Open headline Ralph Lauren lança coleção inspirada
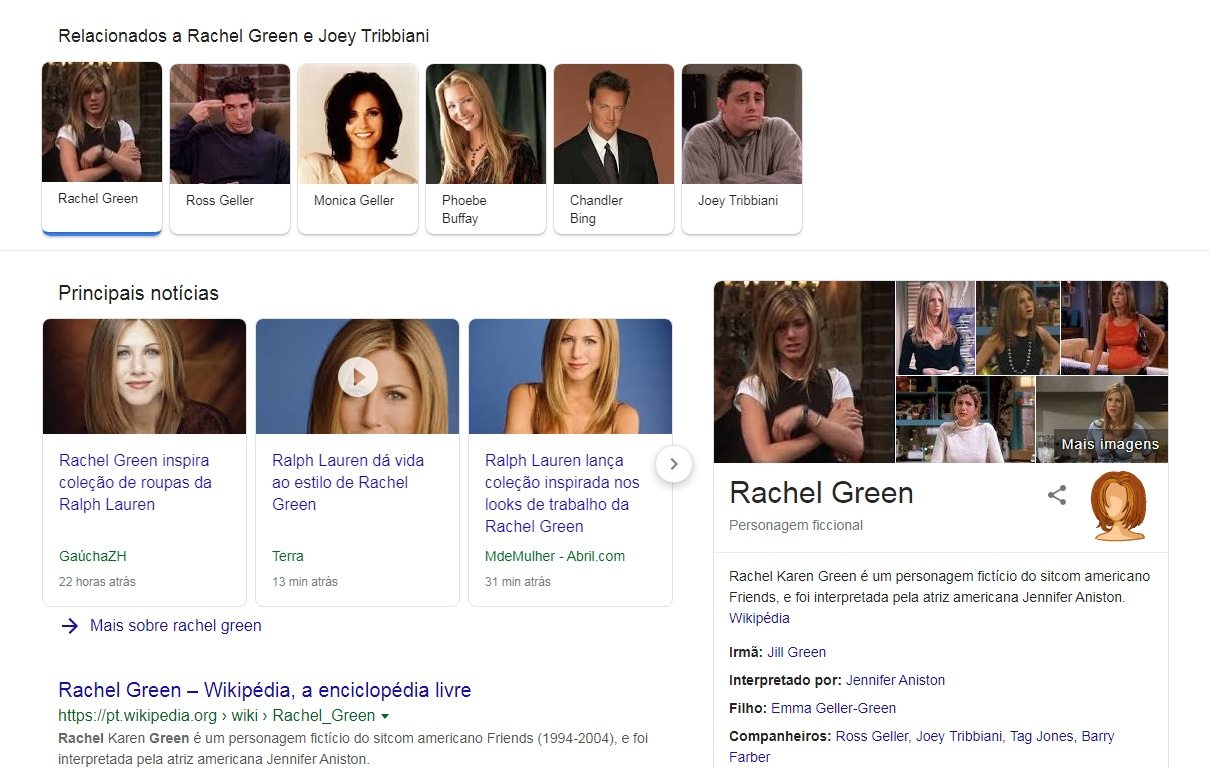This screenshot has height=768, width=1210. tap(562, 494)
